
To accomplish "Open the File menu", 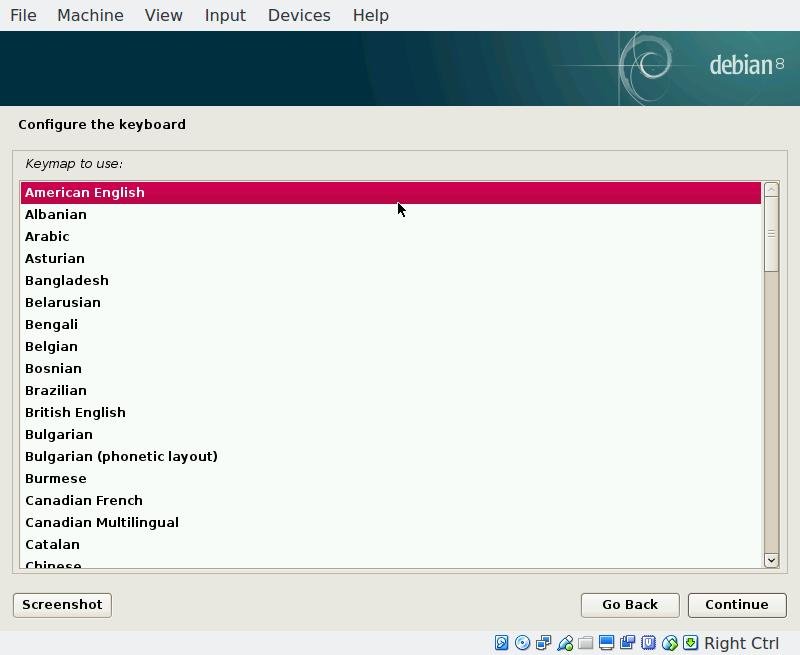I will click(23, 15).
